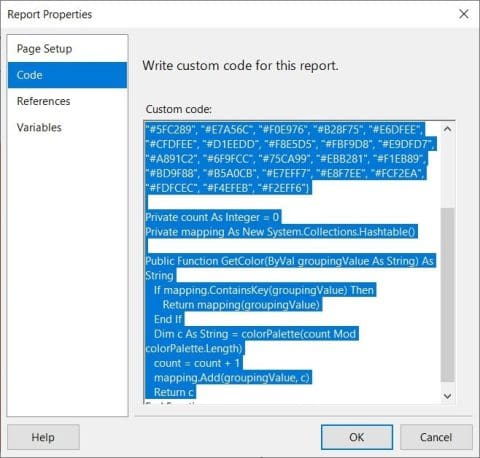Click the Cancel button
Screen dimensions: 480x458
point(436,437)
